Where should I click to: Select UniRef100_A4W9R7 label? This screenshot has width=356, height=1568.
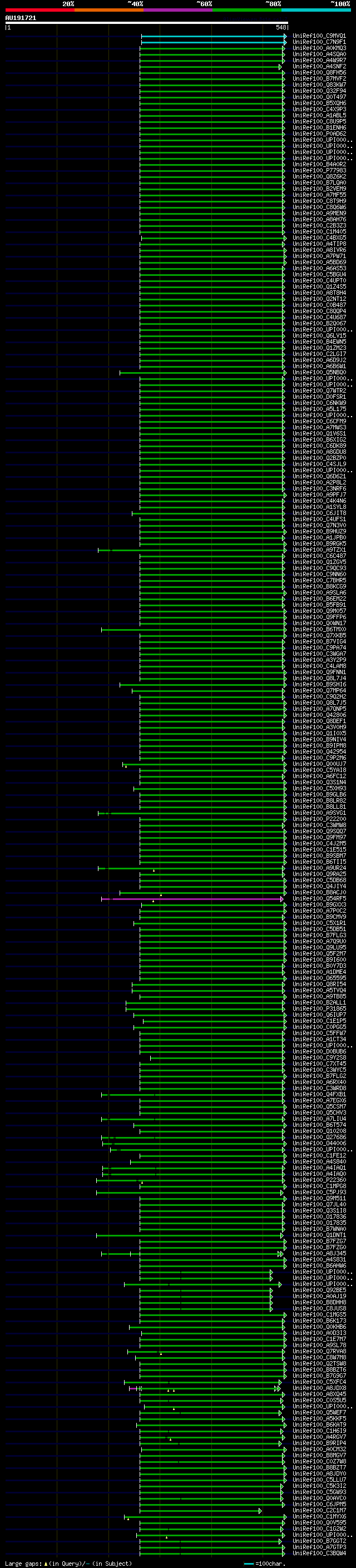tap(319, 60)
